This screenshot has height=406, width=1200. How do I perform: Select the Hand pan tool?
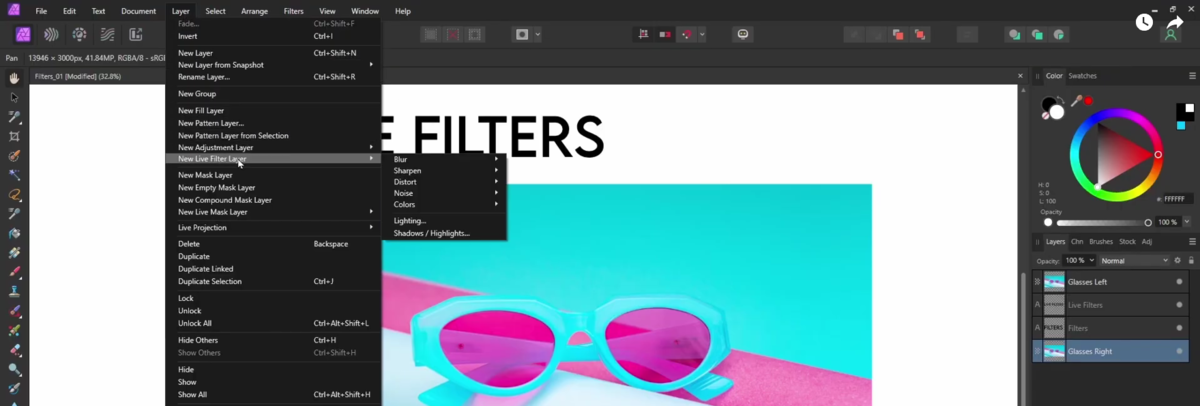coord(14,78)
